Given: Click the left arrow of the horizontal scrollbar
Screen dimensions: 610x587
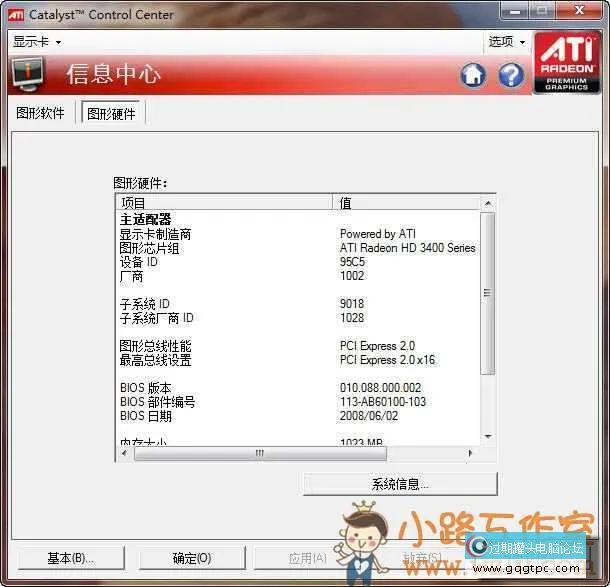Looking at the screenshot, I should (125, 453).
